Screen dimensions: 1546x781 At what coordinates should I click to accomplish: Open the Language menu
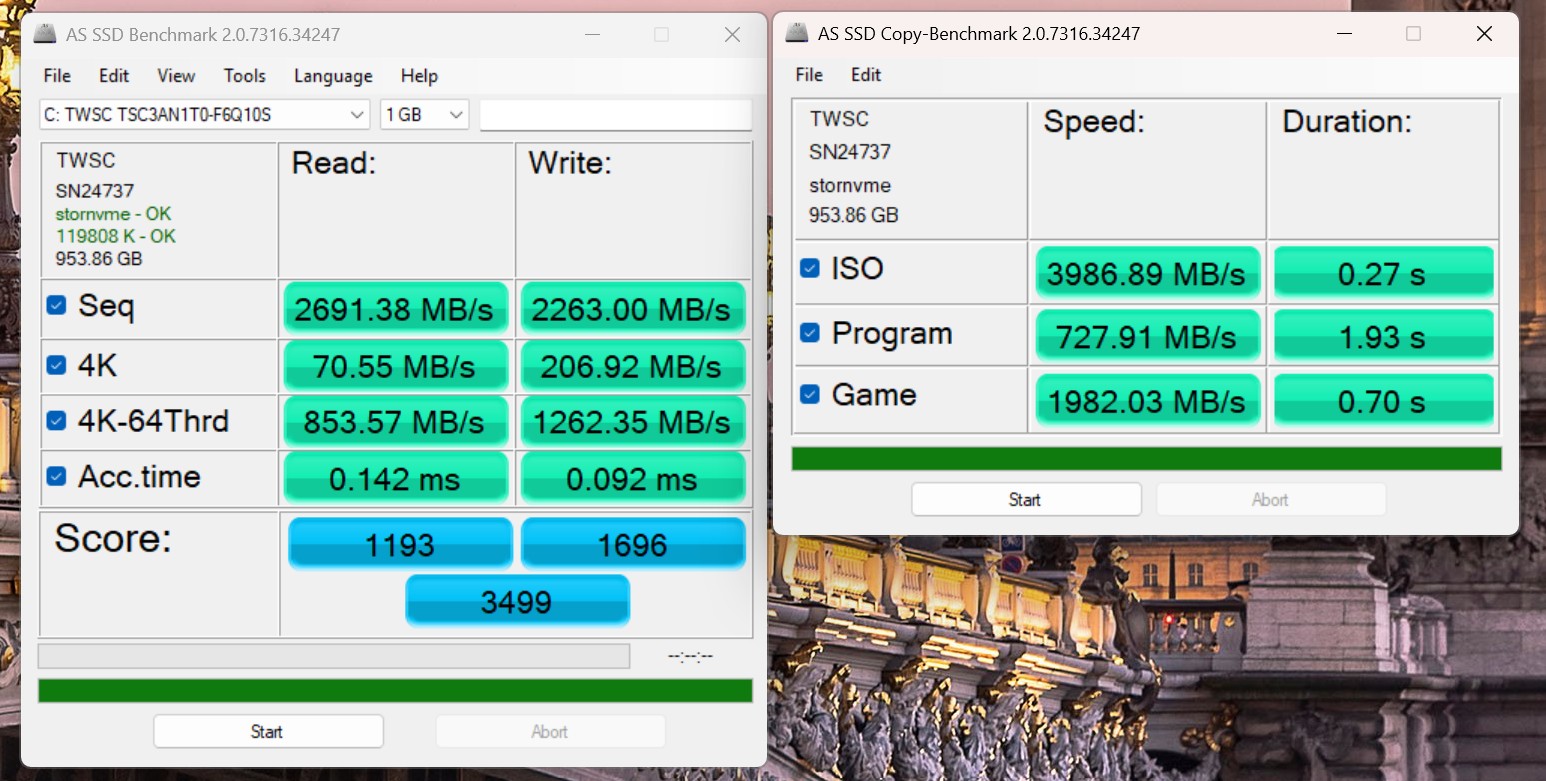(333, 76)
